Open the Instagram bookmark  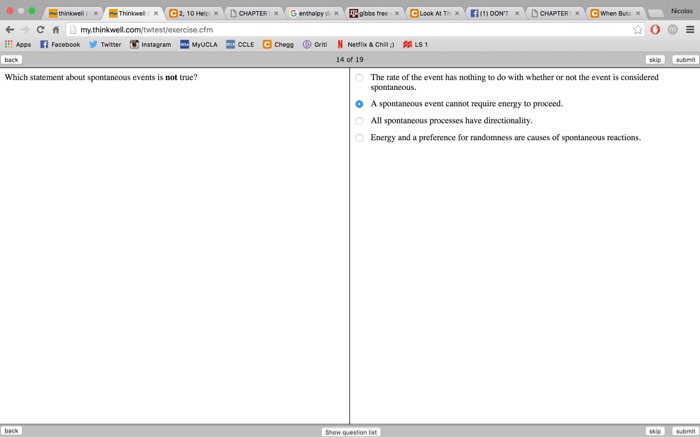pyautogui.click(x=150, y=44)
